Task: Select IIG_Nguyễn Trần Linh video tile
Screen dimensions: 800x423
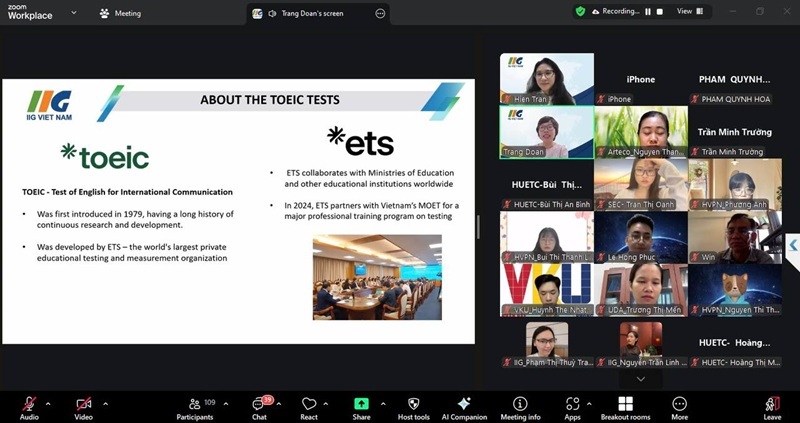Action: point(641,343)
